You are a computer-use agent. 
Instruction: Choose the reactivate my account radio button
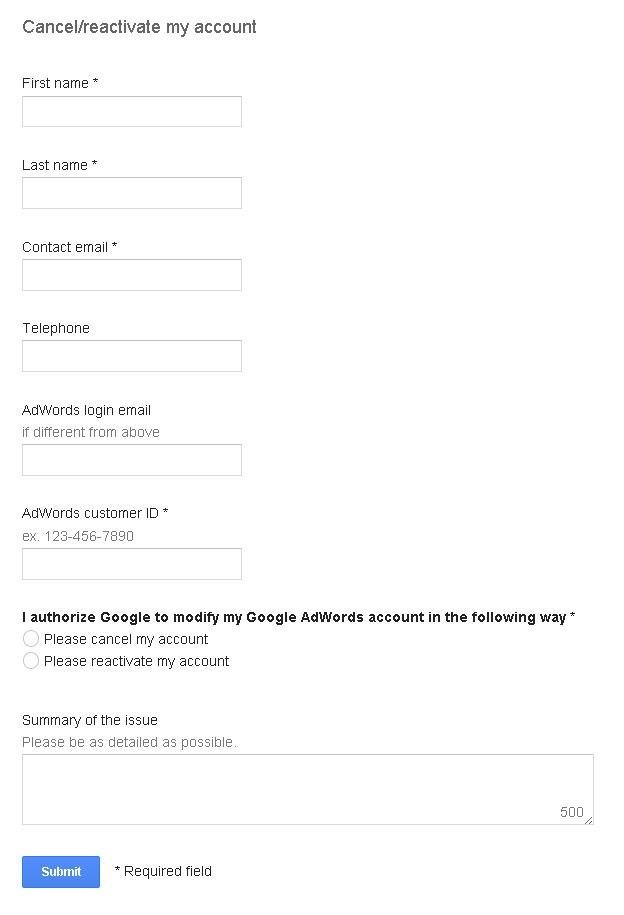click(x=31, y=661)
